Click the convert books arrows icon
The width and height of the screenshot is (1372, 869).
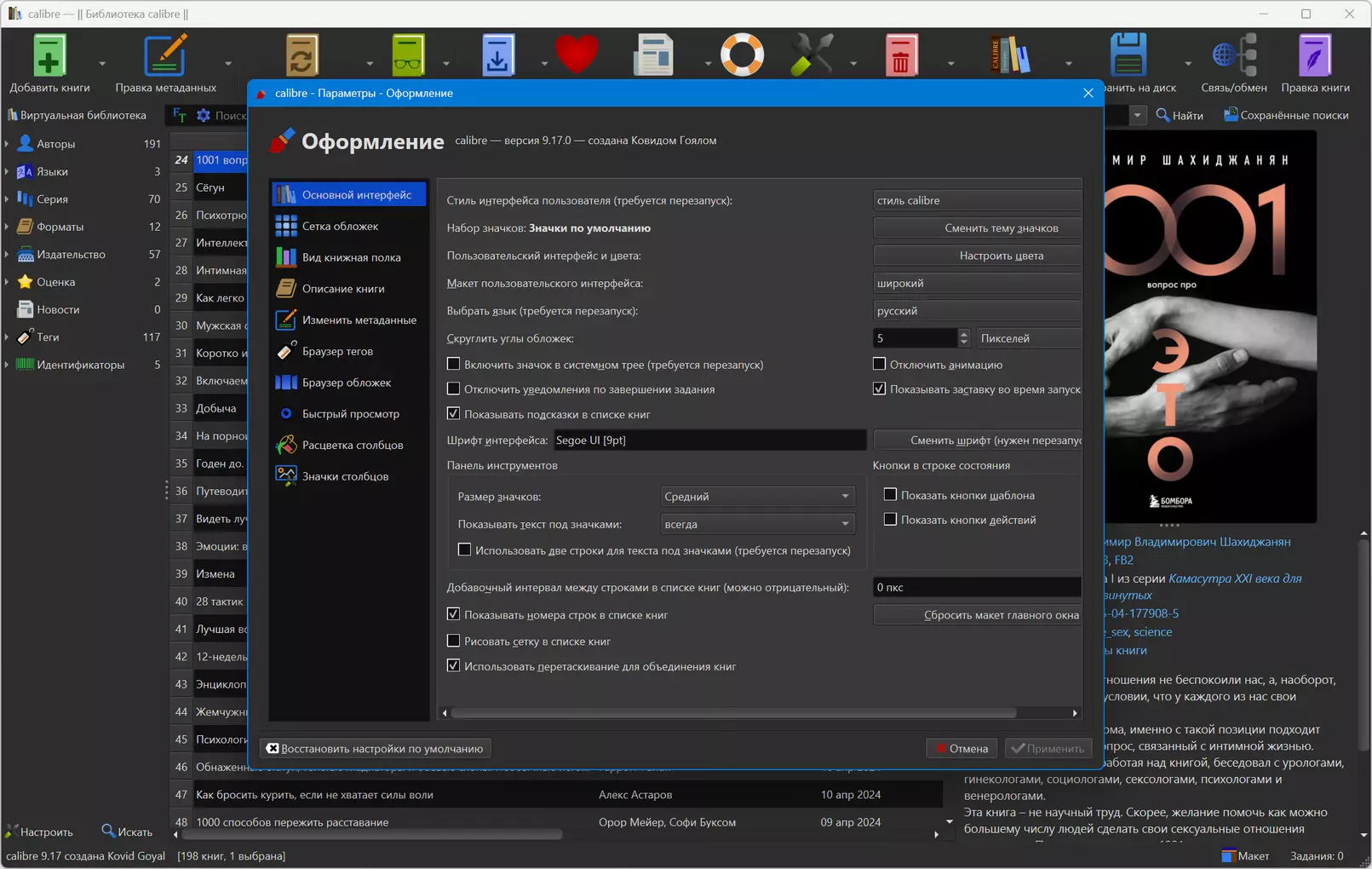click(x=301, y=55)
